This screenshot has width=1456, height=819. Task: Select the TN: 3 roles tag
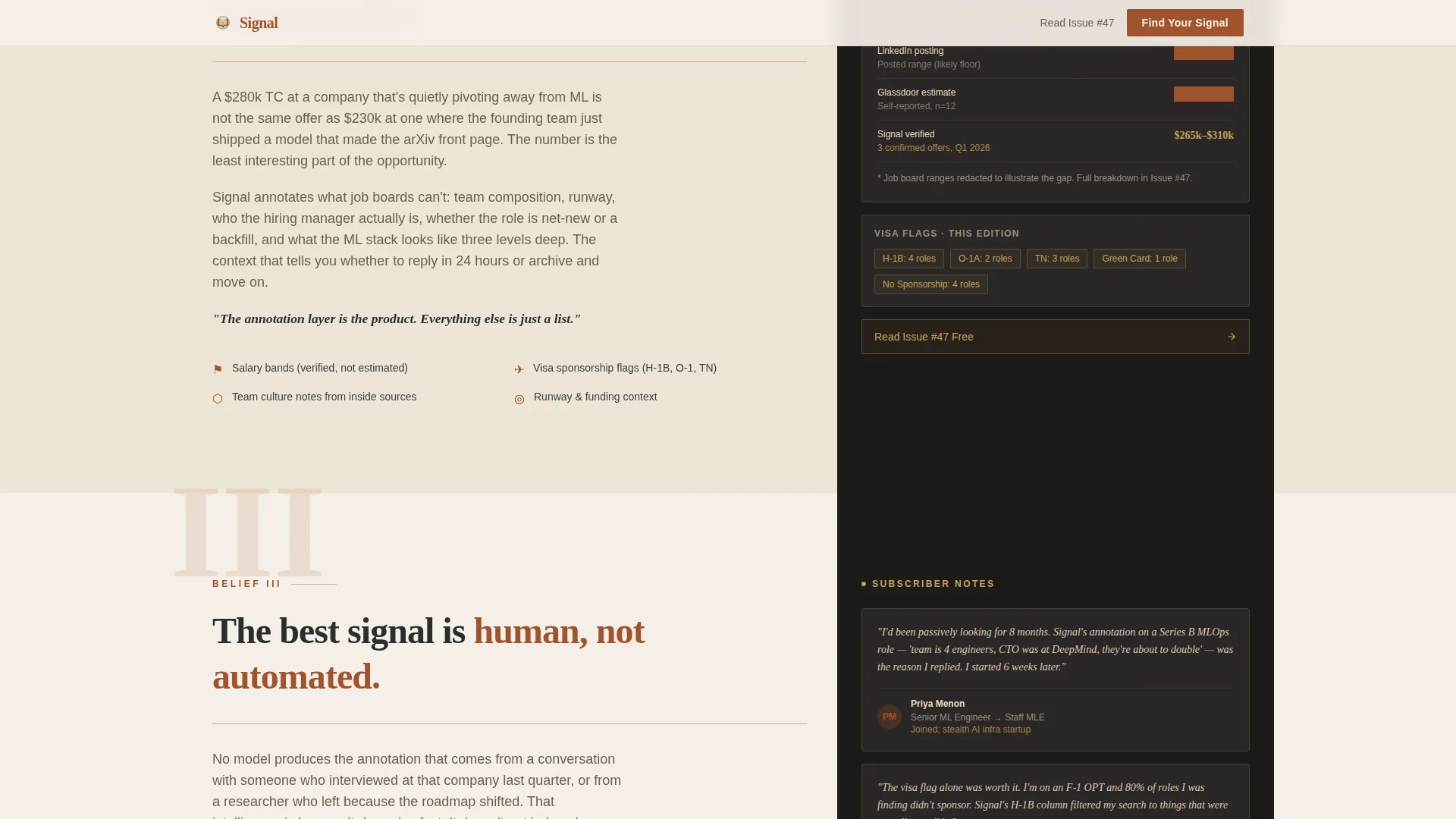(x=1056, y=259)
